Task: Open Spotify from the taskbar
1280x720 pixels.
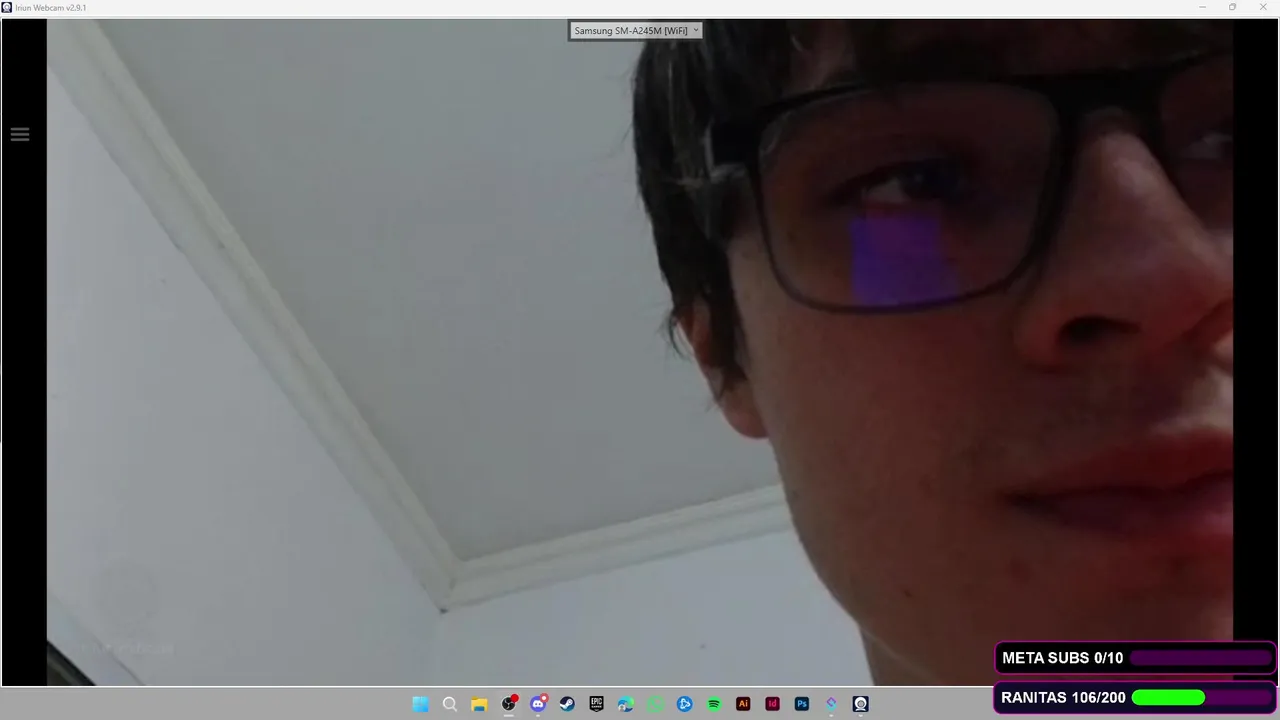Action: [714, 704]
